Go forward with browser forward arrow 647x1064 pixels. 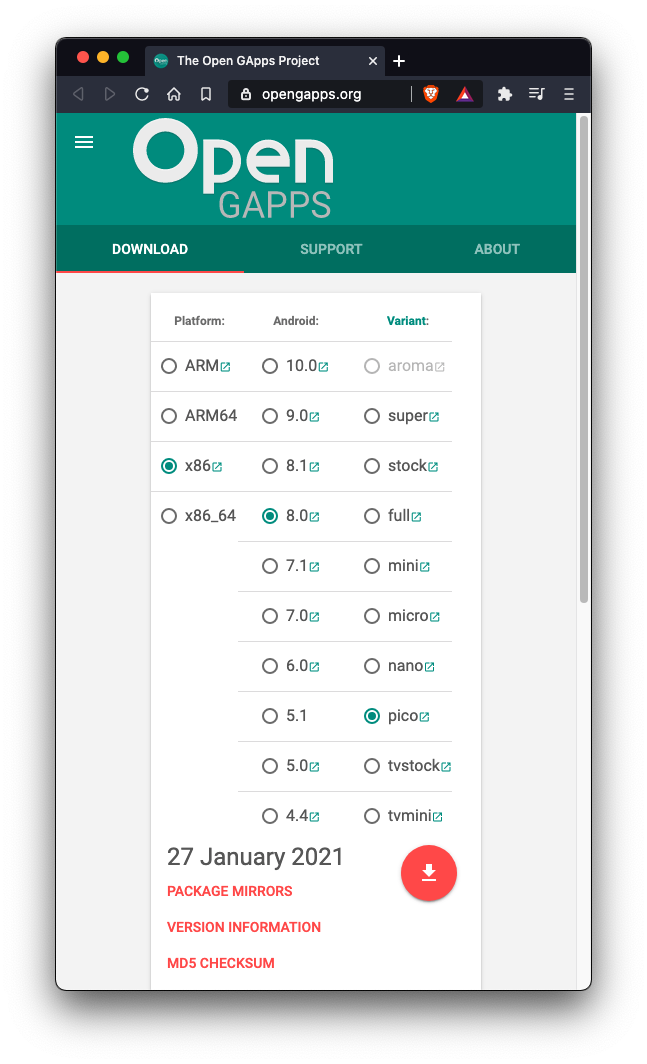pos(109,94)
